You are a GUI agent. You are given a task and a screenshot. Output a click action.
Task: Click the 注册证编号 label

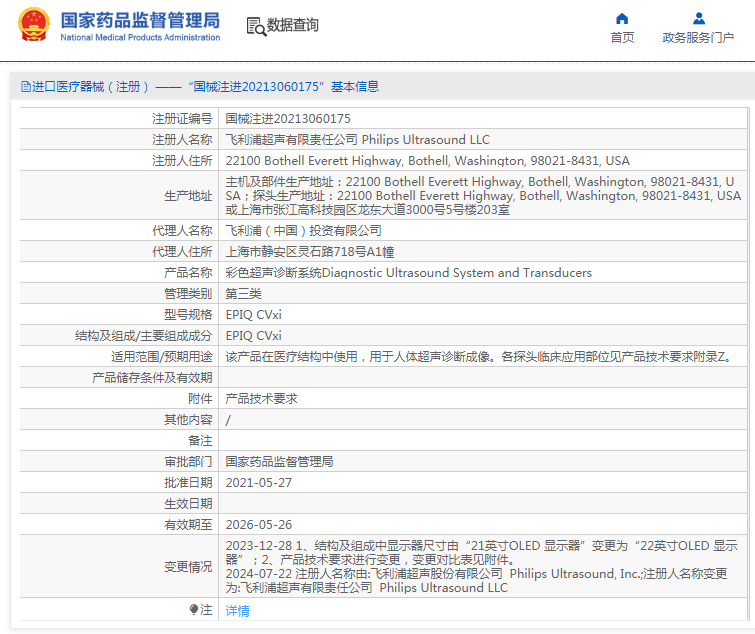point(182,118)
